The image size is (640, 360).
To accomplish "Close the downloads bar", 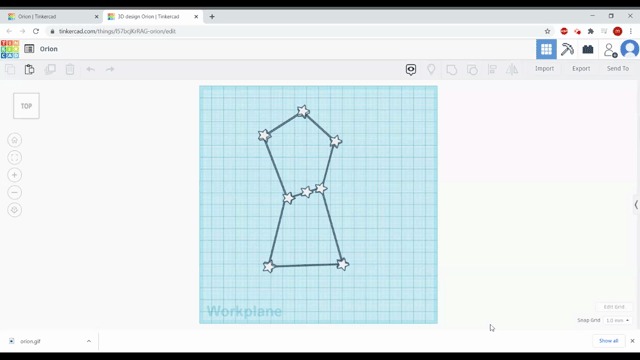I will click(x=632, y=341).
